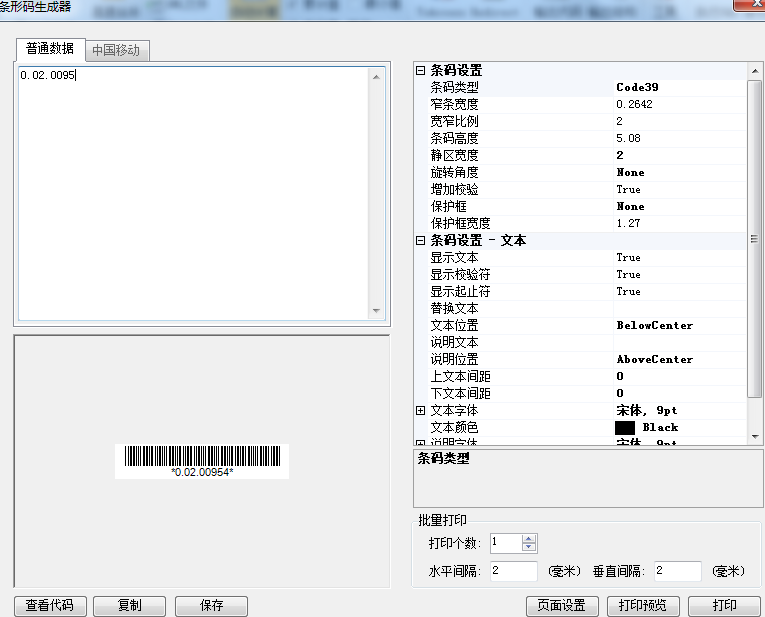
Task: Increase 打印个数 with the up spinner
Action: pyautogui.click(x=529, y=539)
